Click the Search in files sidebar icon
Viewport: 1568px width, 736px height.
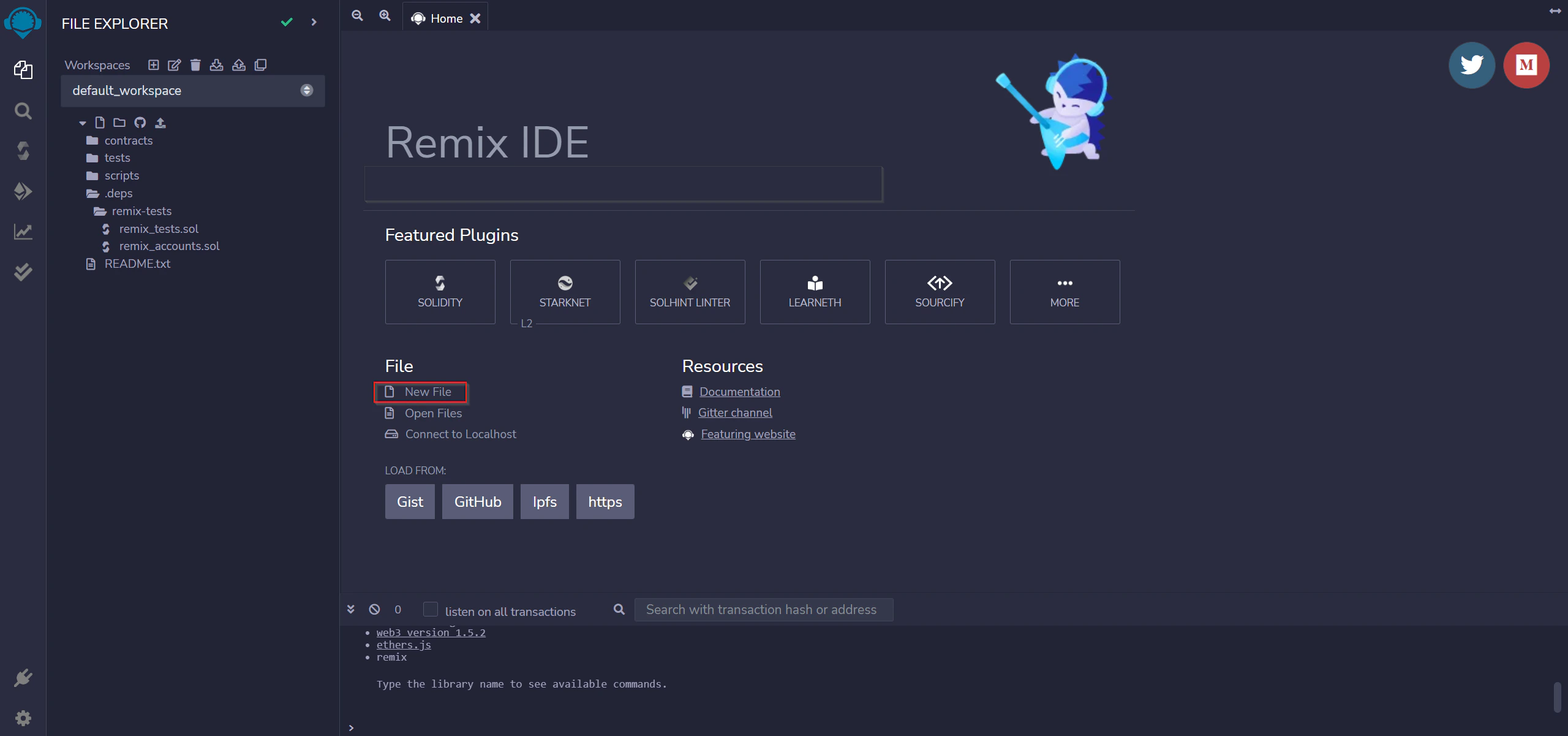(23, 111)
